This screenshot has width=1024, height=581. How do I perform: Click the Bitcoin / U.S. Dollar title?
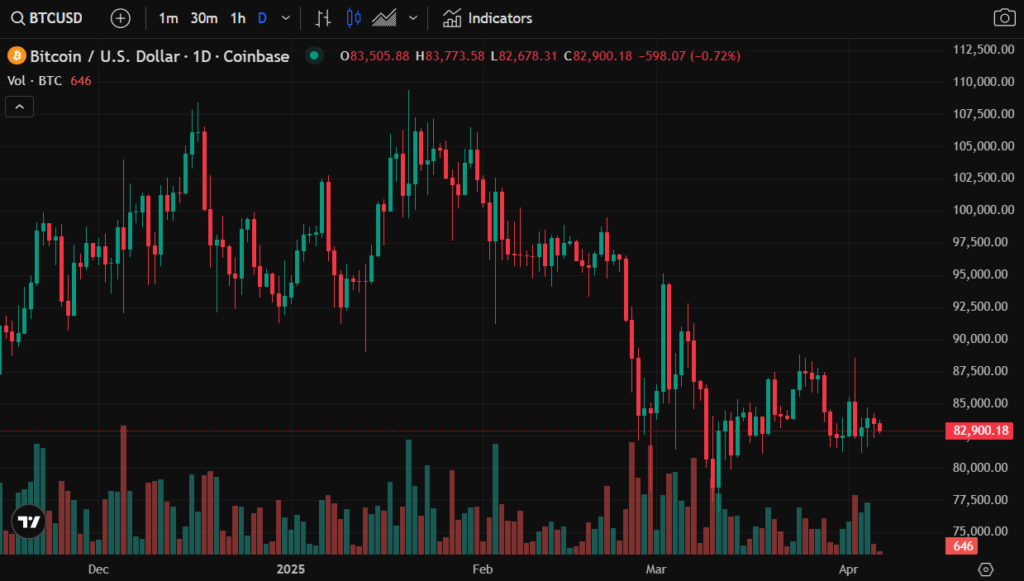(160, 56)
